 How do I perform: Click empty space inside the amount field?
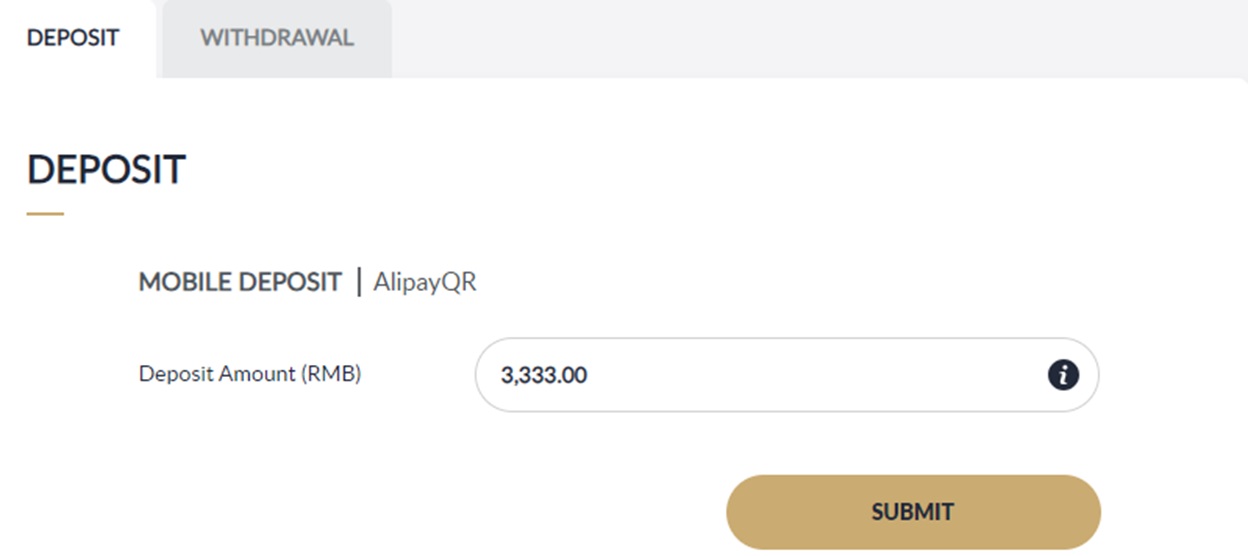pos(820,376)
